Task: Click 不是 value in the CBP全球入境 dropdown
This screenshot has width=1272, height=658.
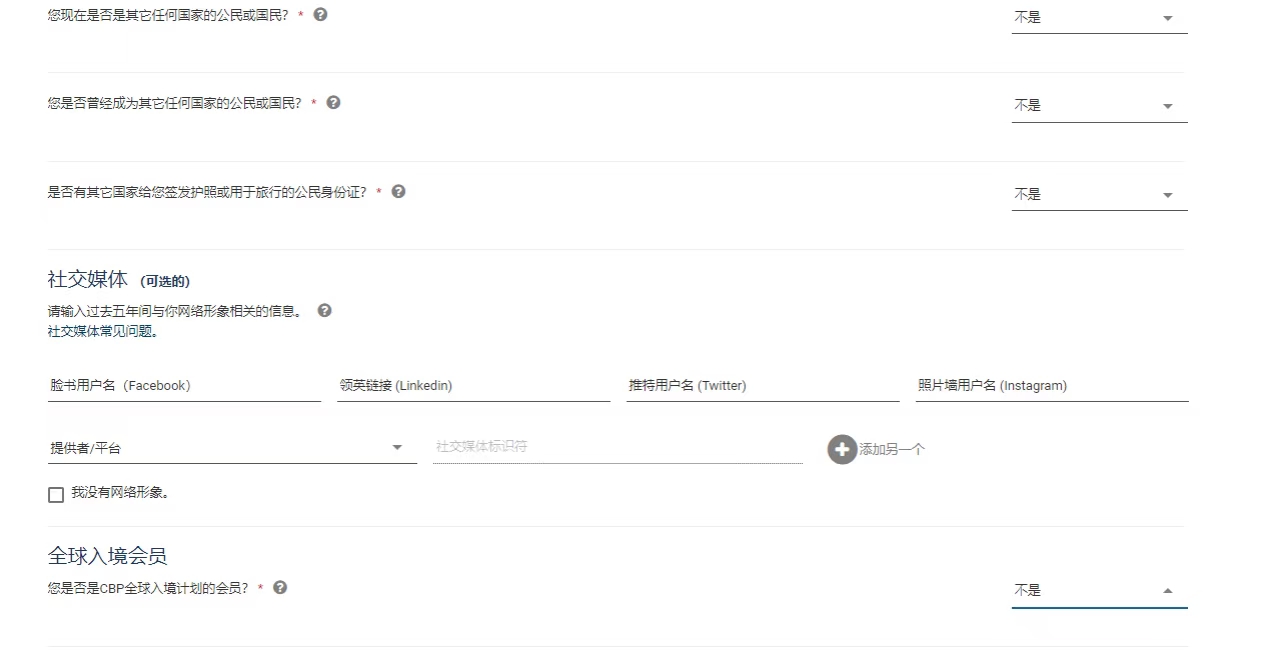Action: click(x=1028, y=590)
